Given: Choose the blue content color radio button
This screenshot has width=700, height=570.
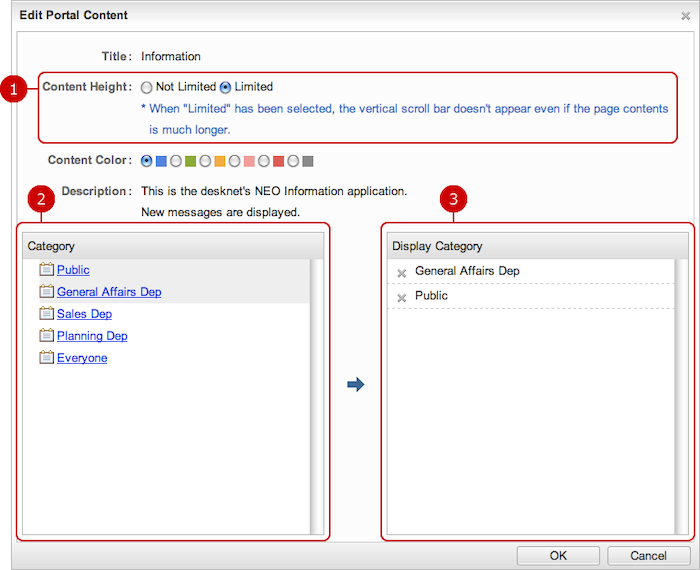Looking at the screenshot, I should point(147,160).
